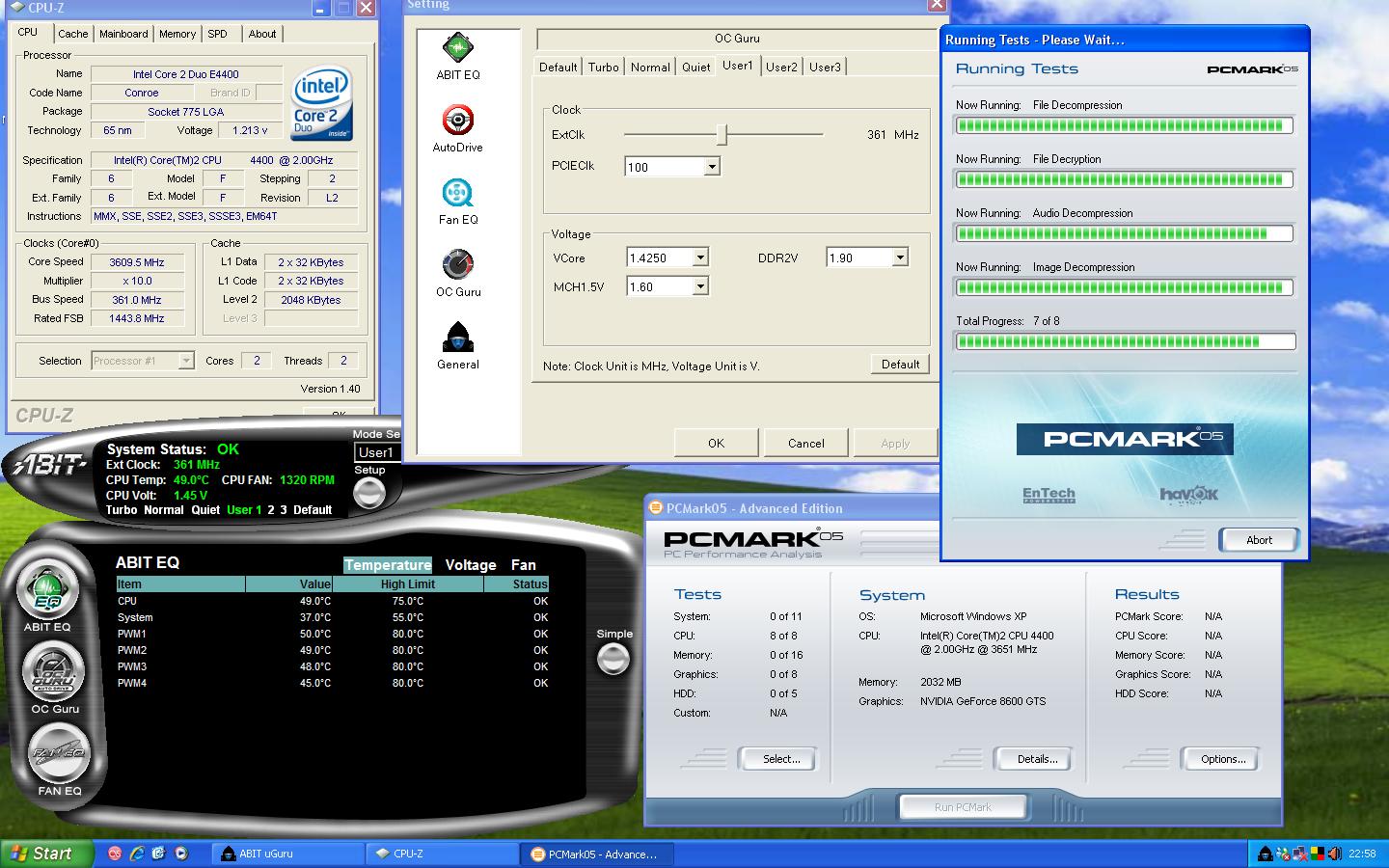Switch to Mainboard tab in CPU-Z
Screen dimensions: 1389x868
click(x=123, y=34)
